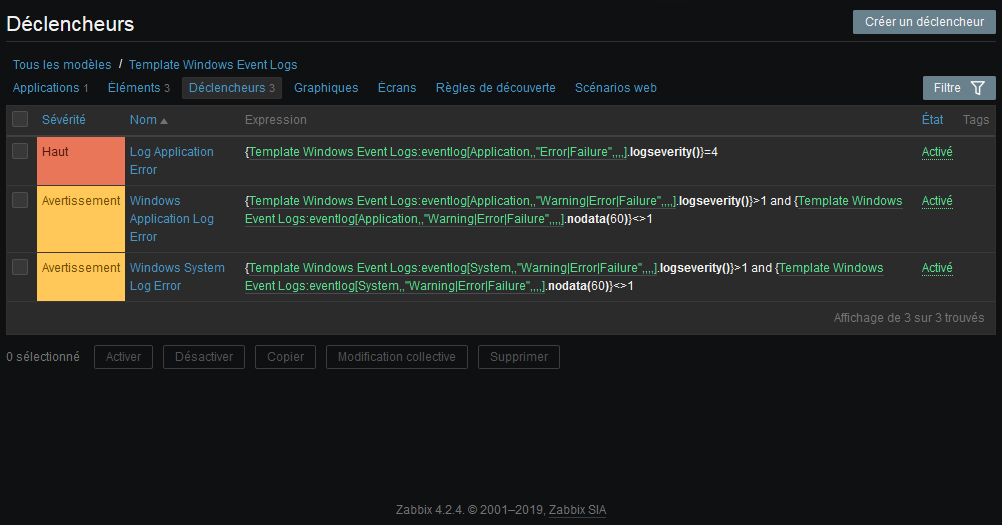Viewport: 1002px width, 525px height.
Task: Go to the Graphiques tab
Action: point(326,88)
